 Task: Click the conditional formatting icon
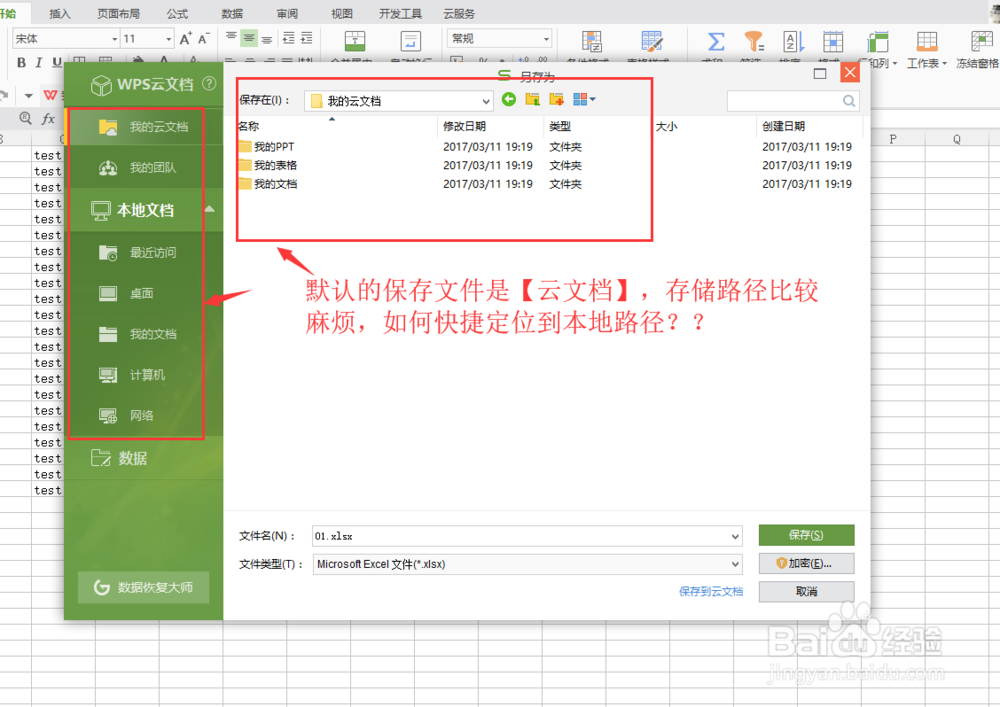(592, 43)
